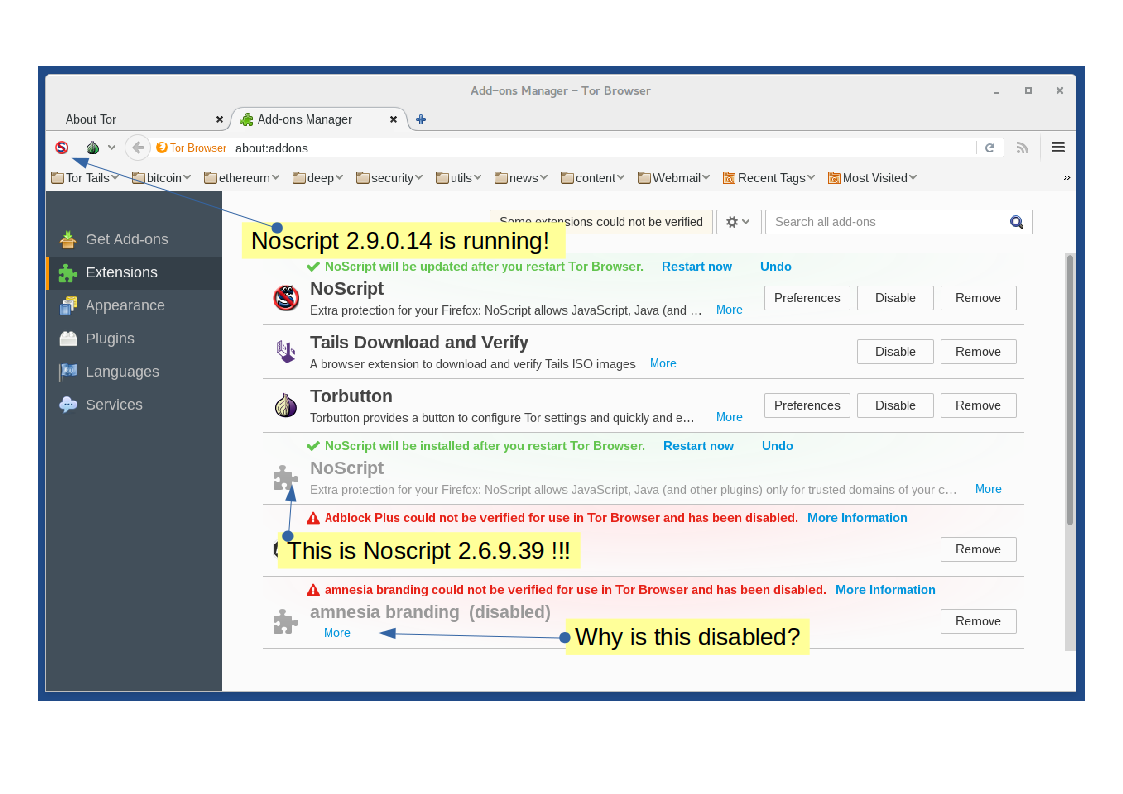The width and height of the screenshot is (1123, 794).
Task: Click Undo for NoScript update
Action: point(776,266)
